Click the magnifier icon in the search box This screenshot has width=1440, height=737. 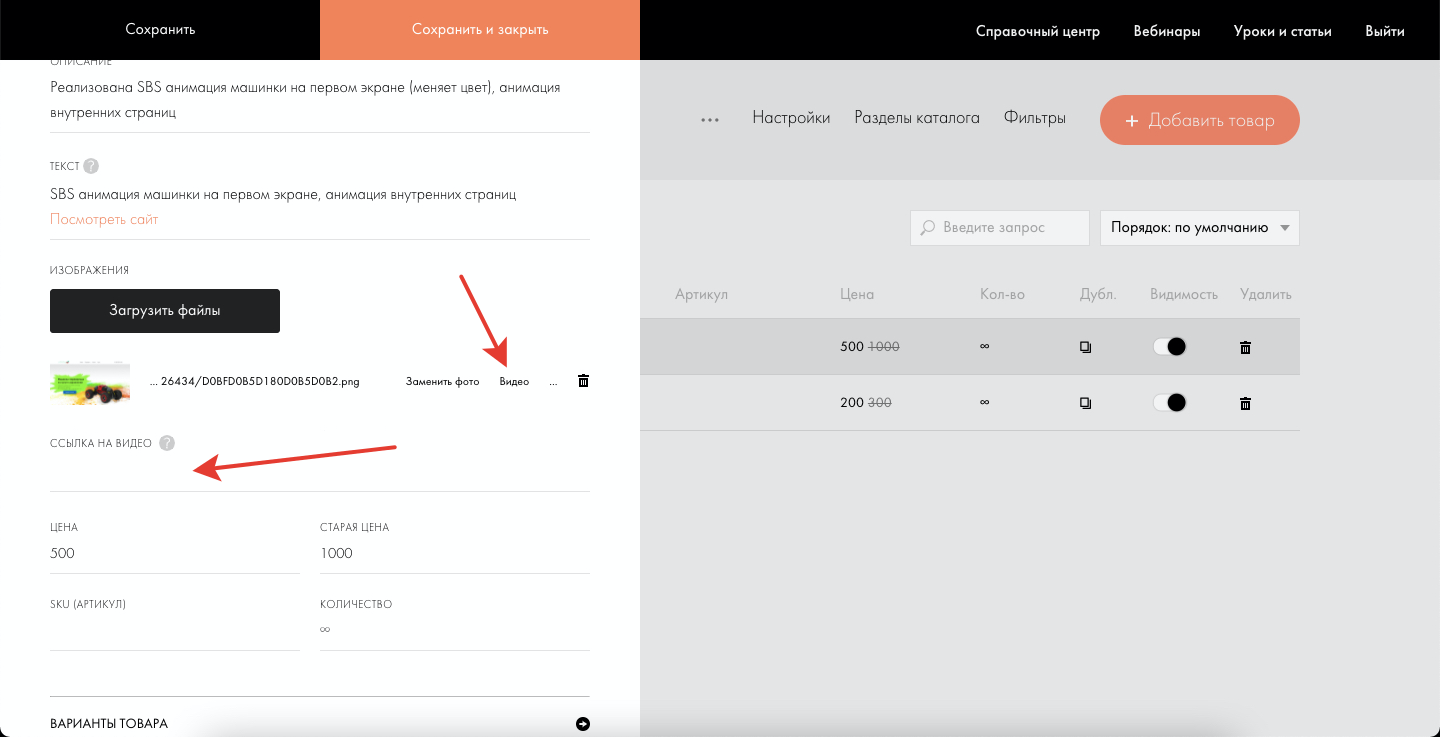(927, 228)
